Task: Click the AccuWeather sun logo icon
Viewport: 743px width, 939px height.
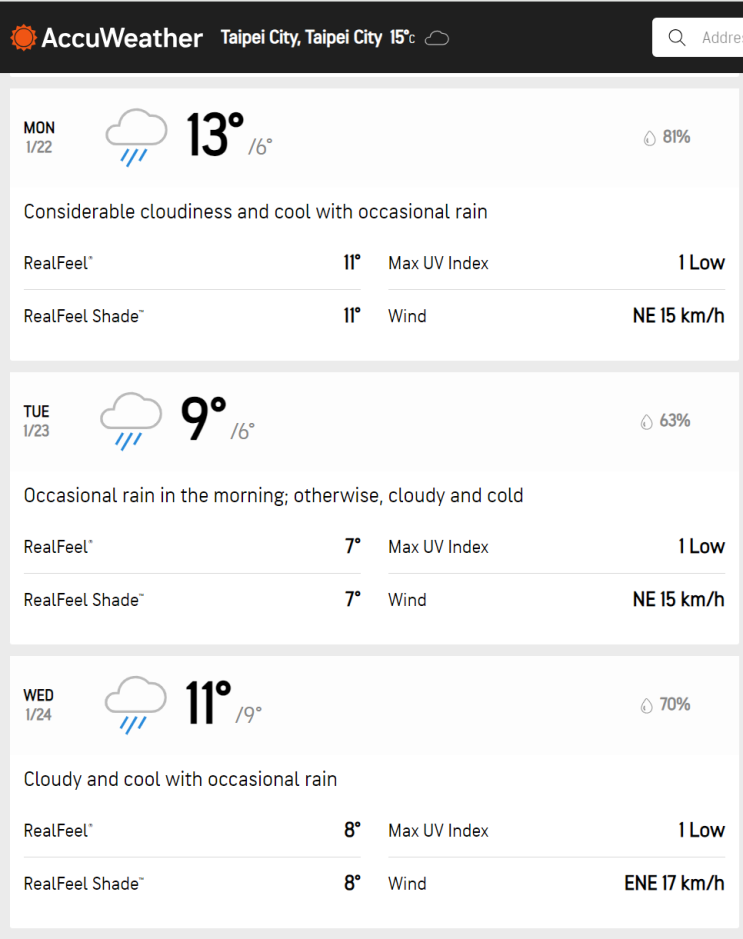Action: [x=23, y=38]
